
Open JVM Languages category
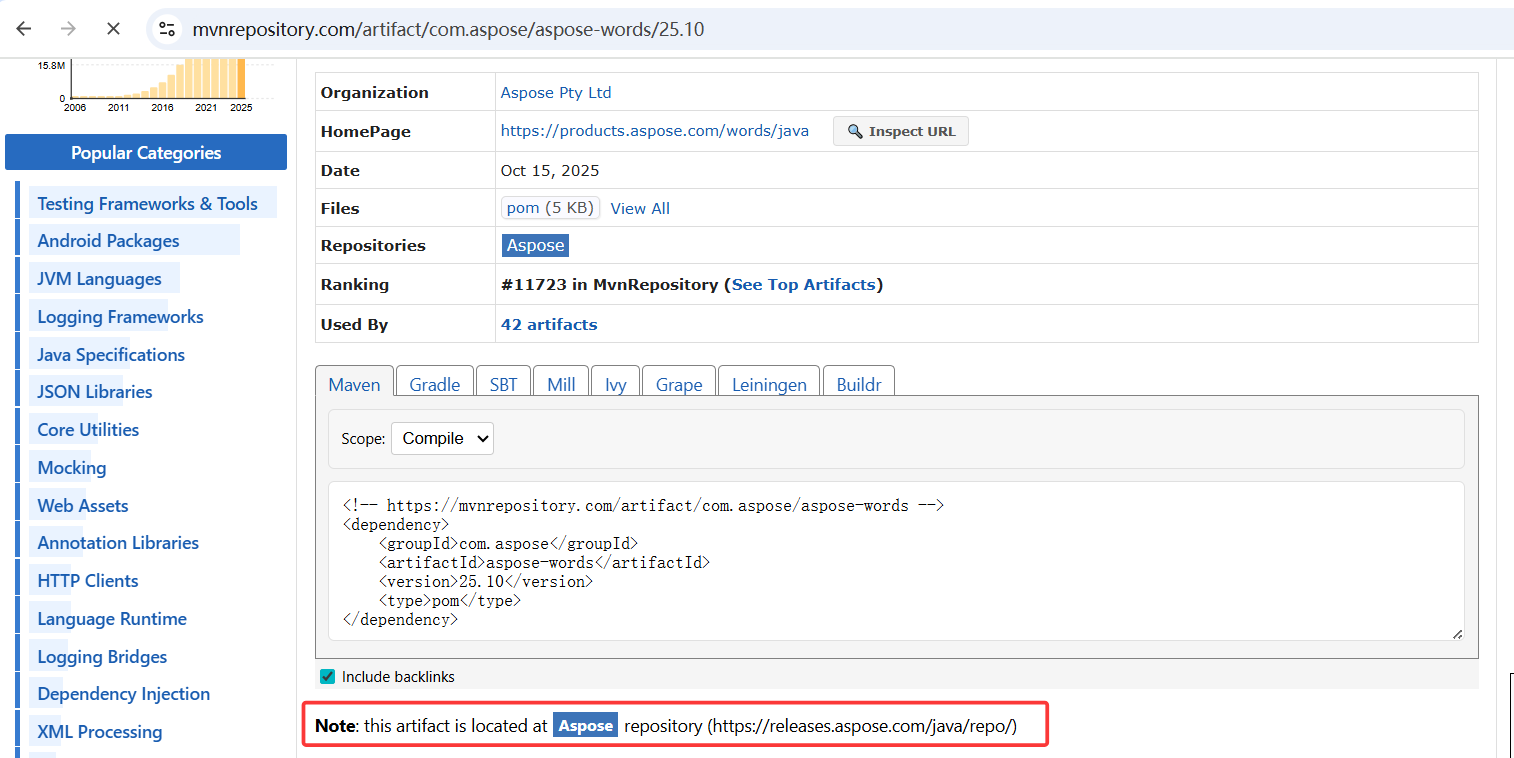pyautogui.click(x=99, y=278)
